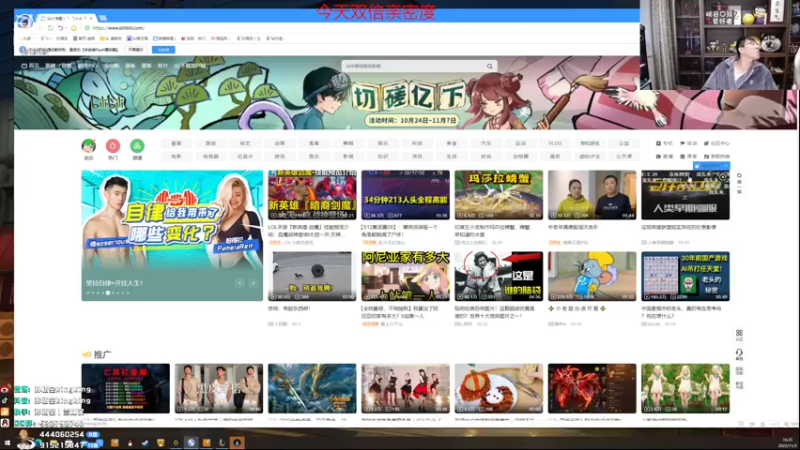The width and height of the screenshot is (800, 450).
Task: Open the 番剧 category
Action: click(x=176, y=143)
